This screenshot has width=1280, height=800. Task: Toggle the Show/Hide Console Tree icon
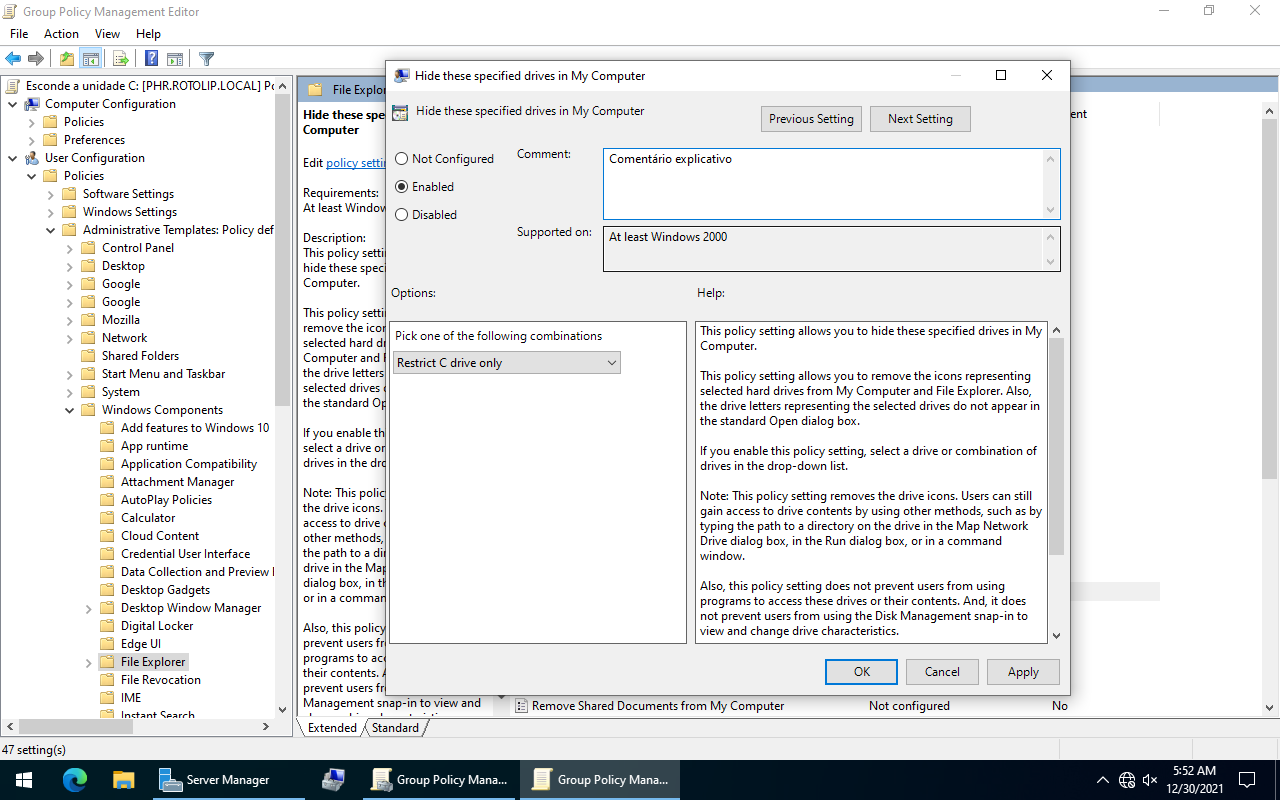point(91,58)
